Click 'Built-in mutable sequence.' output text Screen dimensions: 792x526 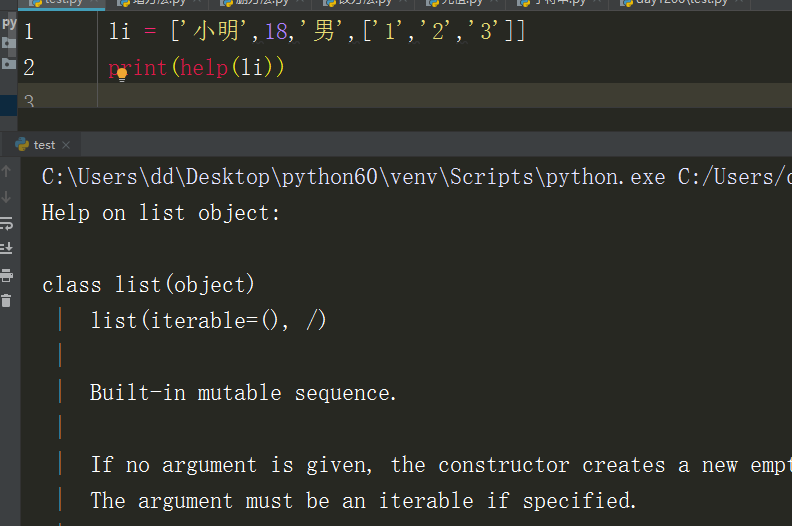coord(243,393)
